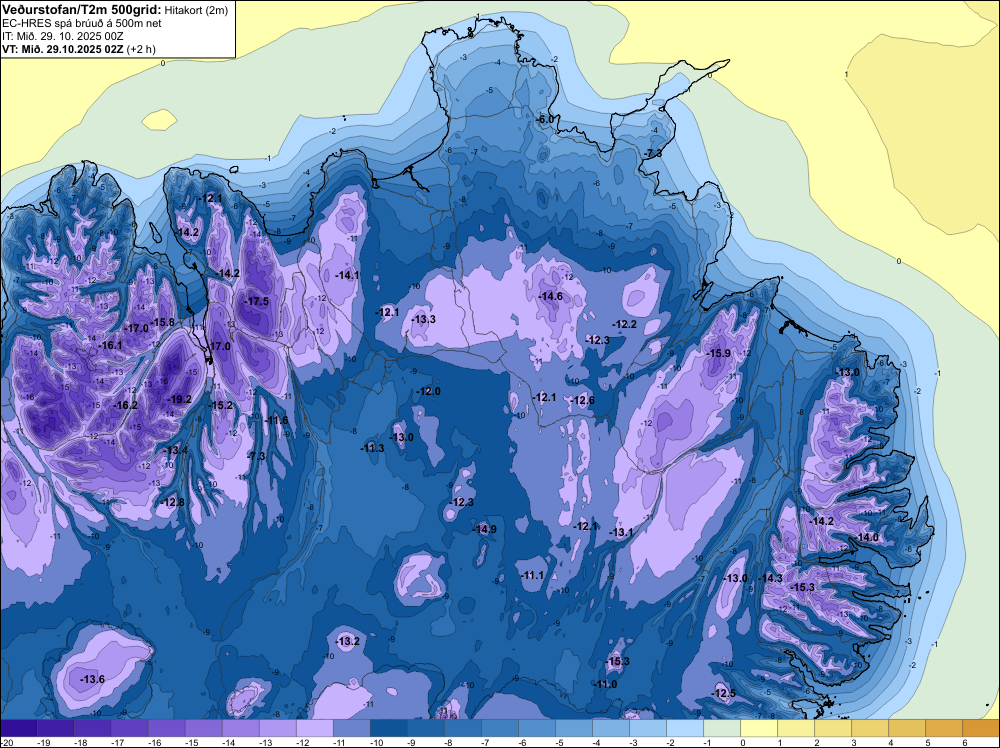Click legend swatch between 4 and 5
Image resolution: width=1000 pixels, height=748 pixels.
pos(907,728)
